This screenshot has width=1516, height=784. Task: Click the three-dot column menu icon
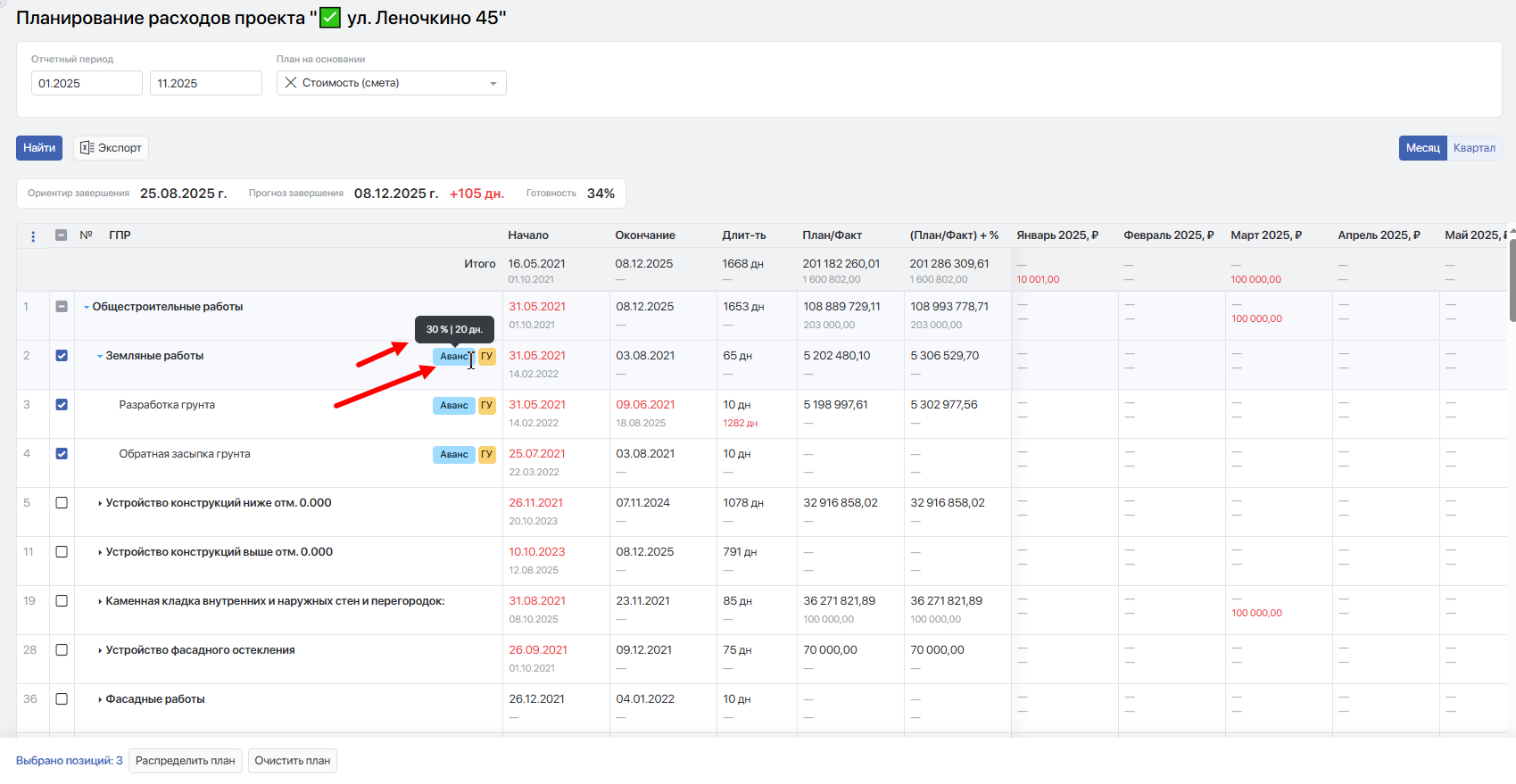(x=33, y=236)
